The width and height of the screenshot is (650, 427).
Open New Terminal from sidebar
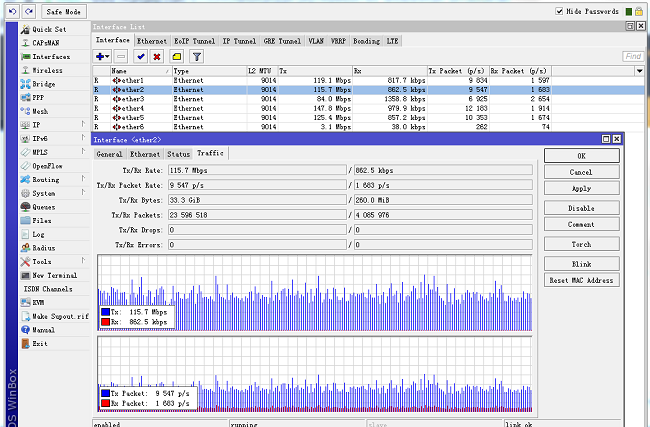(x=54, y=275)
